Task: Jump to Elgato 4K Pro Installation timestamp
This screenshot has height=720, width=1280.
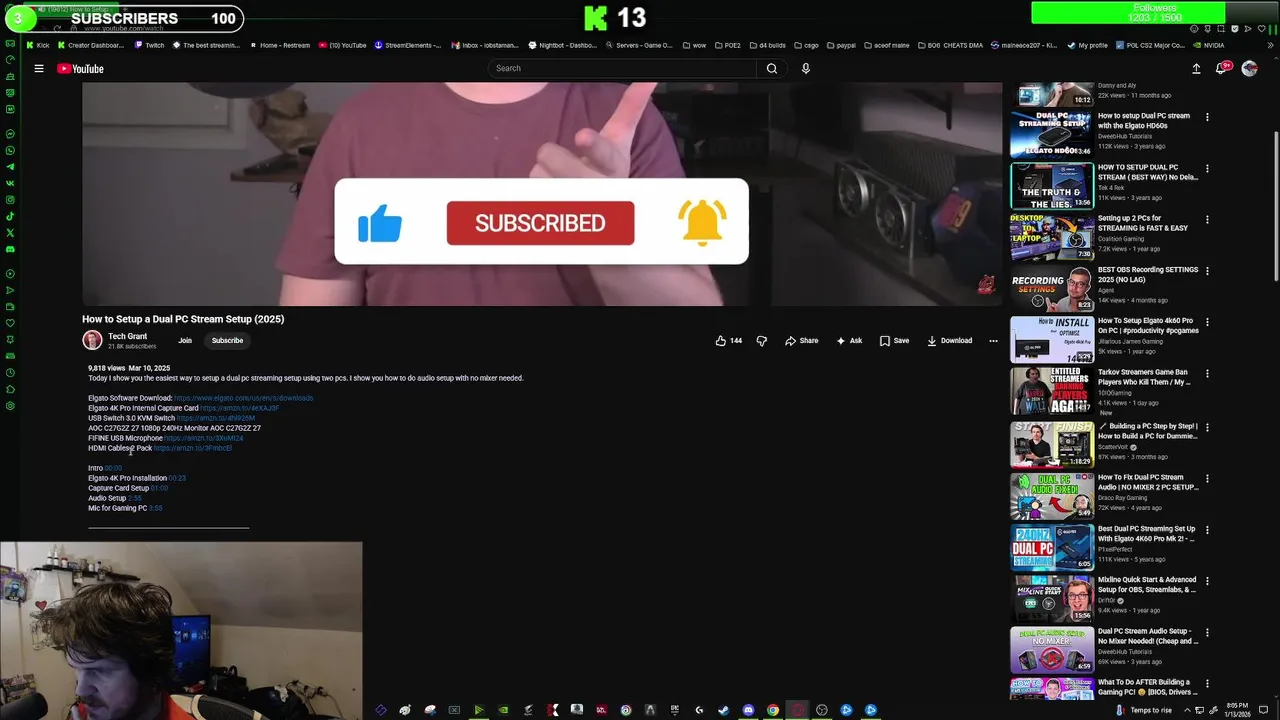Action: (177, 478)
